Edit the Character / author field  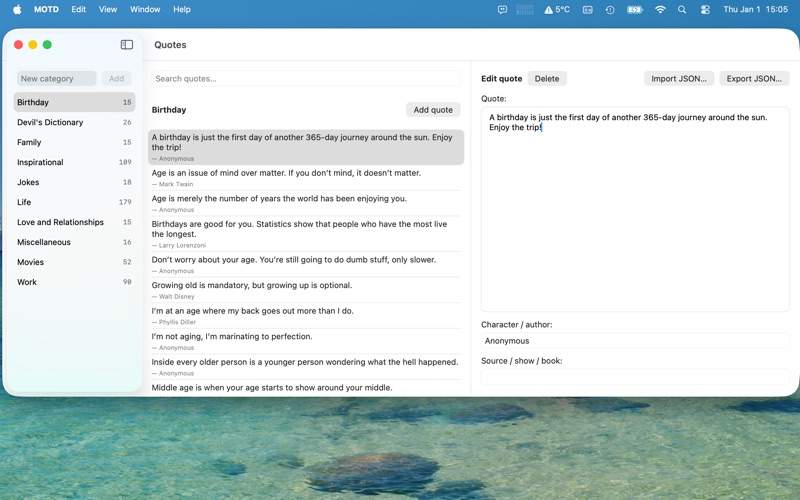pyautogui.click(x=635, y=341)
